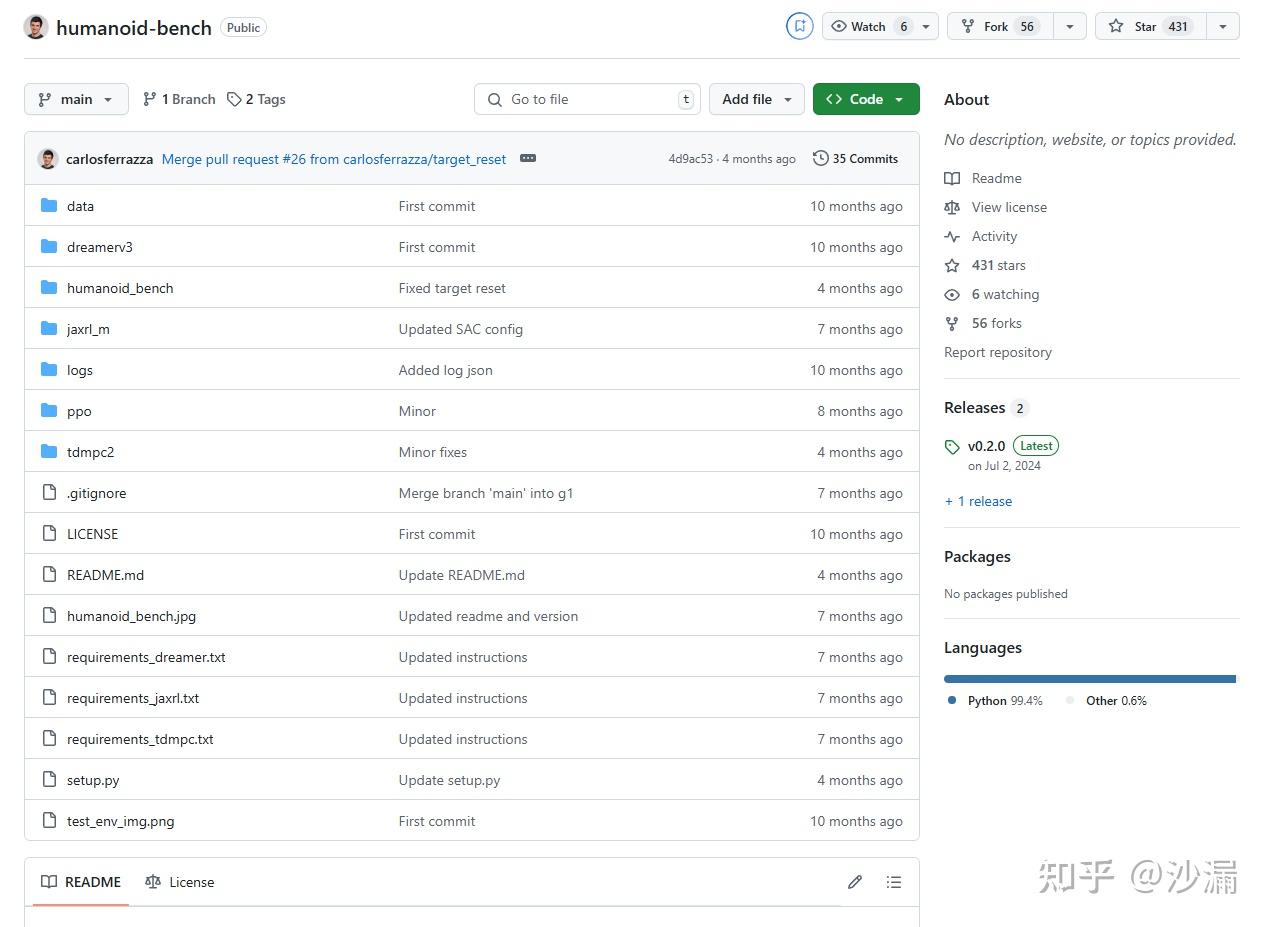
Task: Open the main branch dropdown
Action: [76, 99]
